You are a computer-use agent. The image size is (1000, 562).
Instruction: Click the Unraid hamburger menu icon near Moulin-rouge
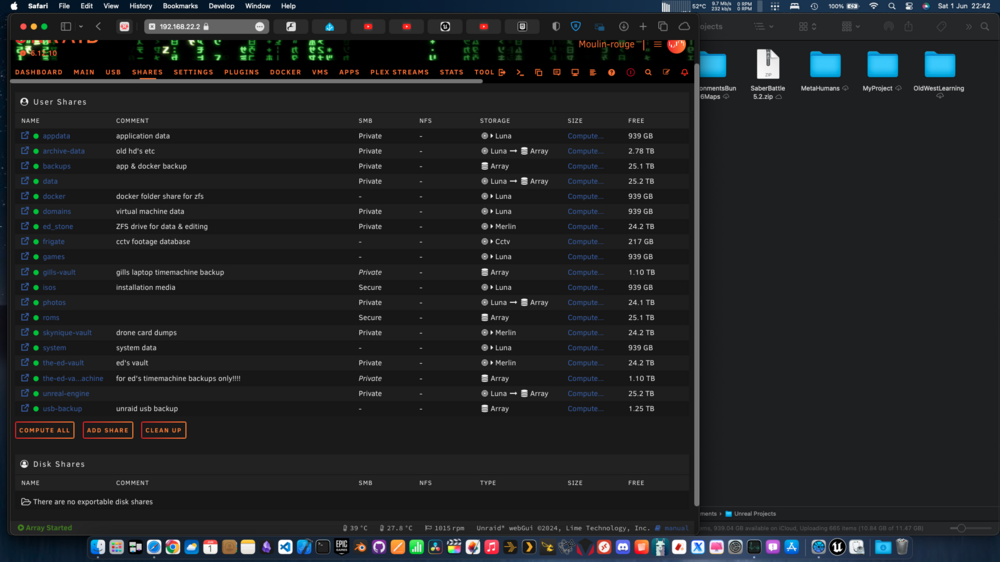click(x=658, y=45)
